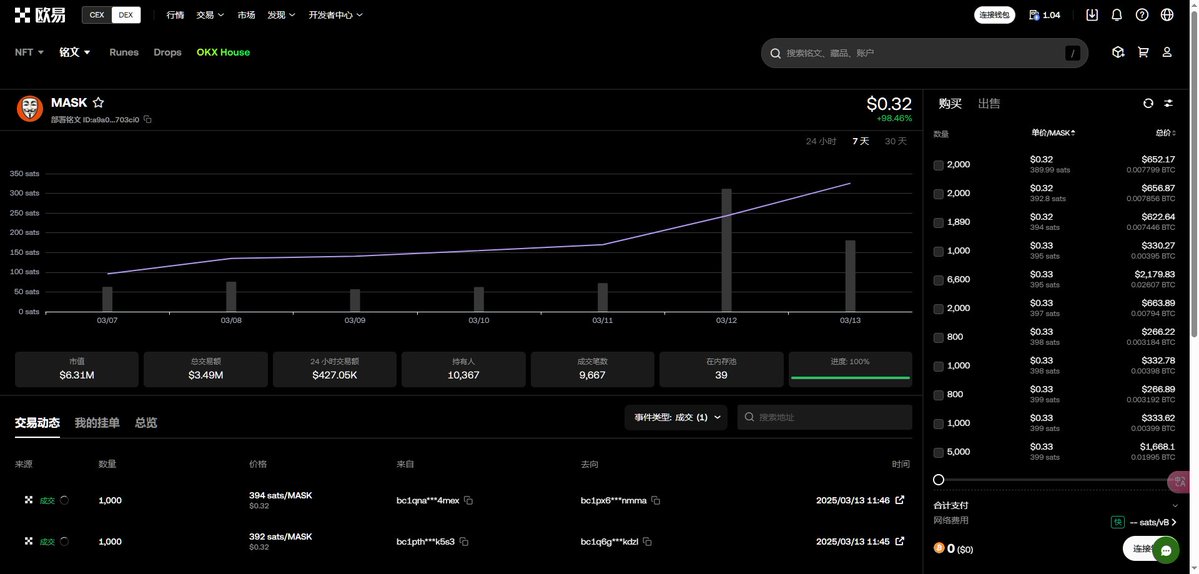The image size is (1199, 574).
Task: Click the OKX logo
Action: (40, 15)
